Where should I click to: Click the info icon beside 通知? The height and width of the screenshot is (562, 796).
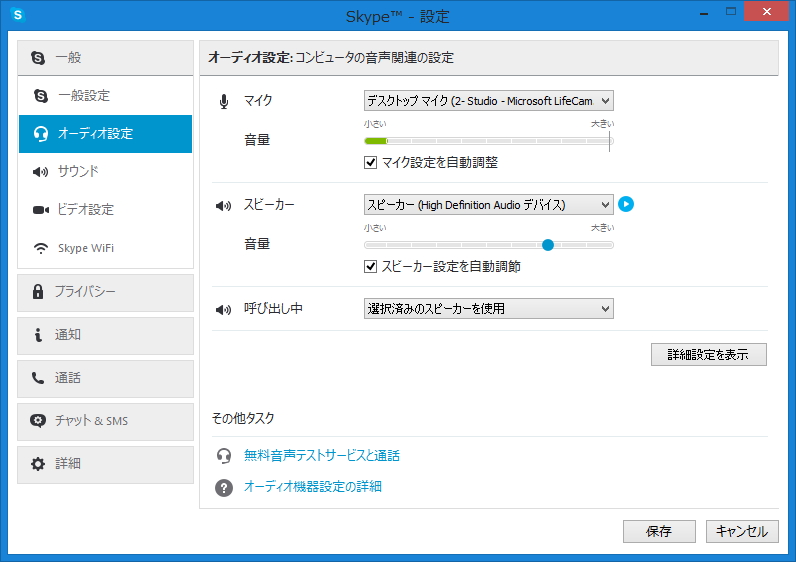[38, 335]
